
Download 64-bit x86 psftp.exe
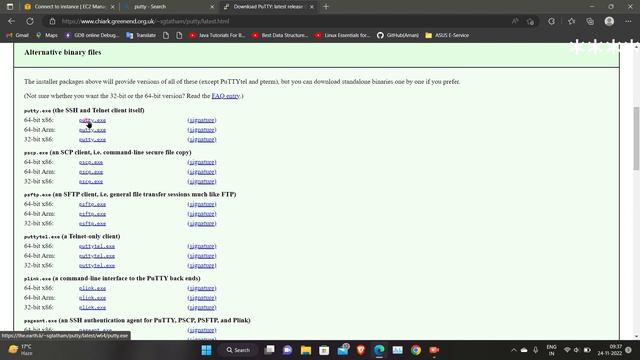[x=92, y=204]
